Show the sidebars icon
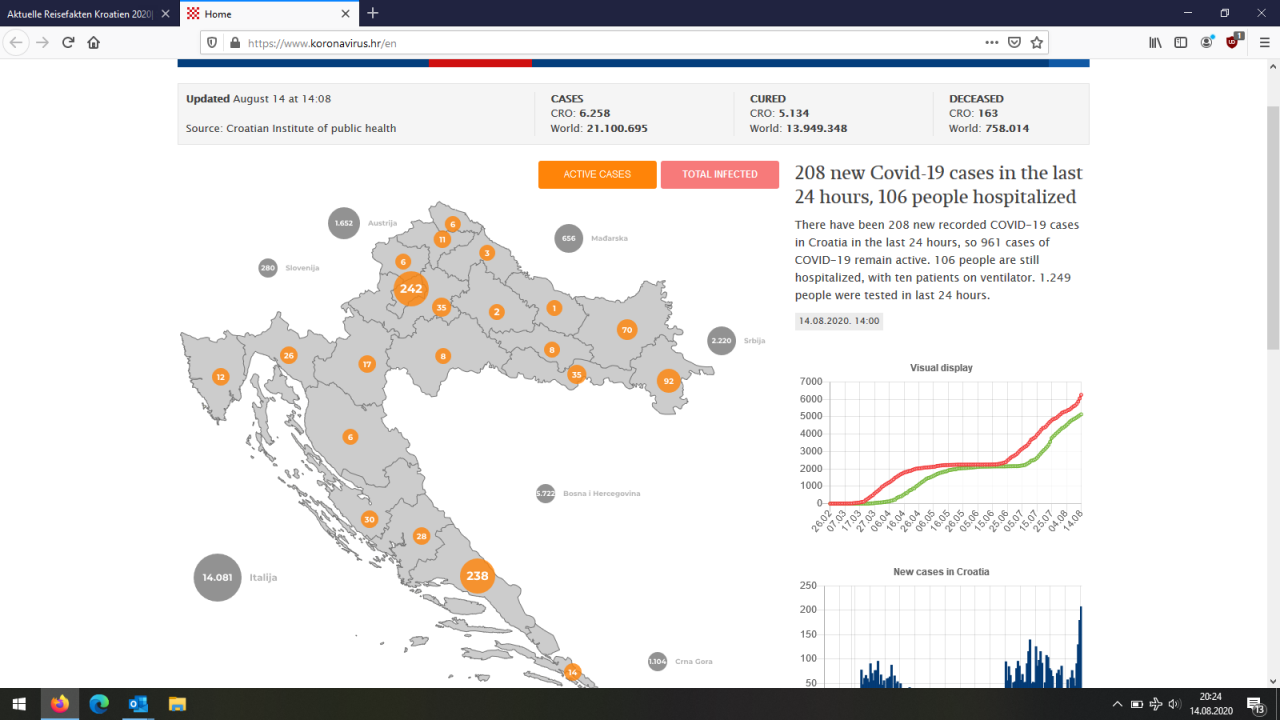This screenshot has height=720, width=1280. click(1181, 43)
